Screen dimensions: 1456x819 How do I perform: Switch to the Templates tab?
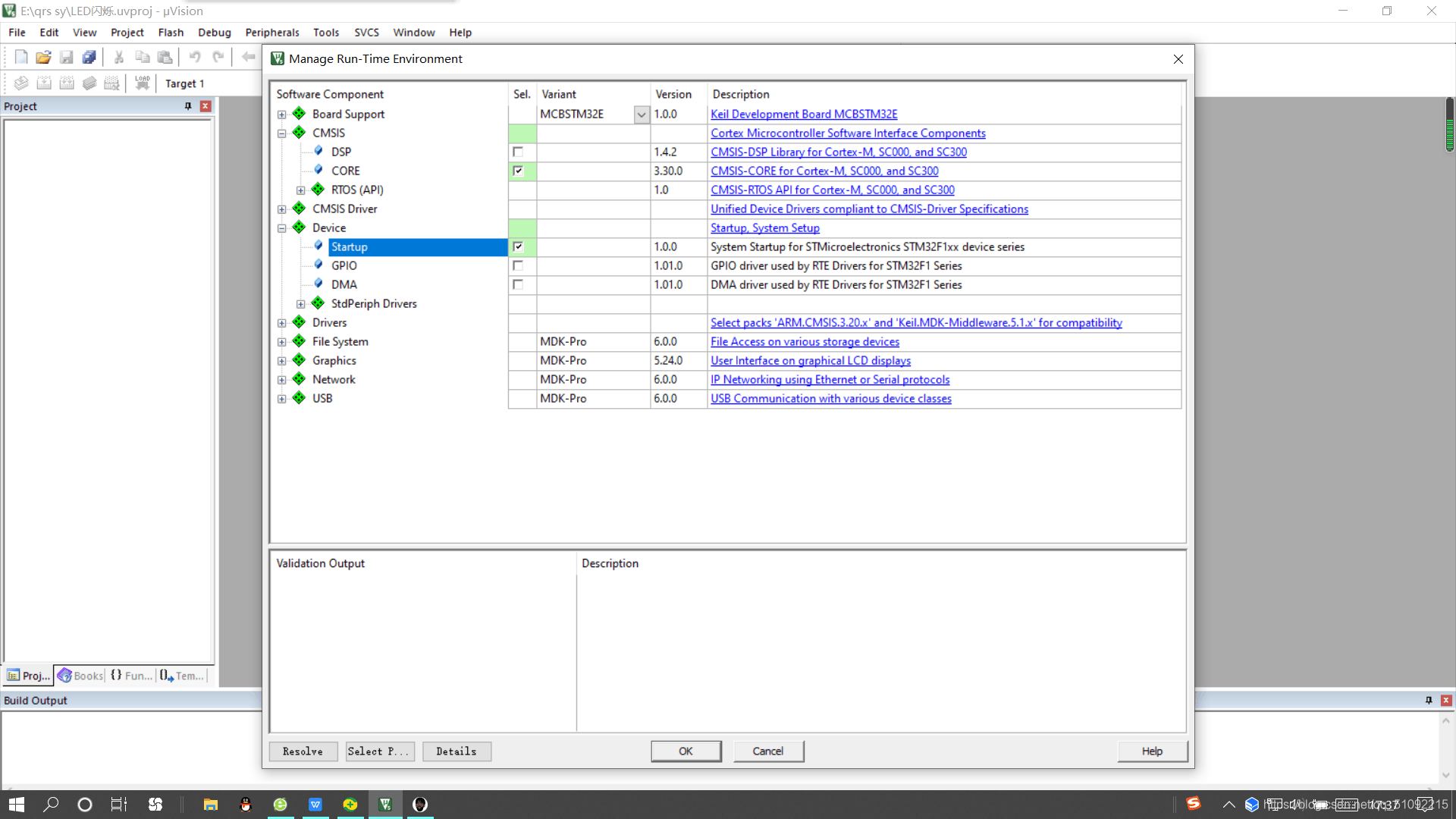182,676
